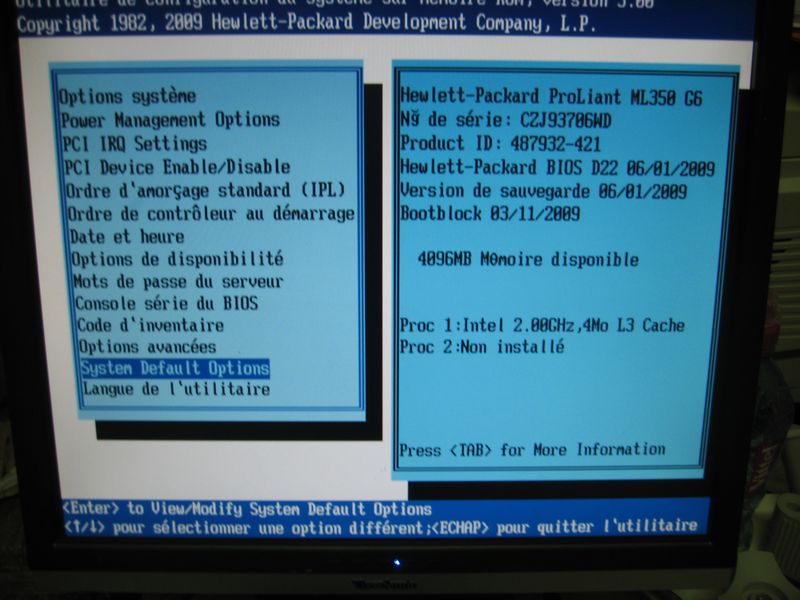Select Ordre de contrôleur au démarrage
Screen dimensions: 800x600
211,213
